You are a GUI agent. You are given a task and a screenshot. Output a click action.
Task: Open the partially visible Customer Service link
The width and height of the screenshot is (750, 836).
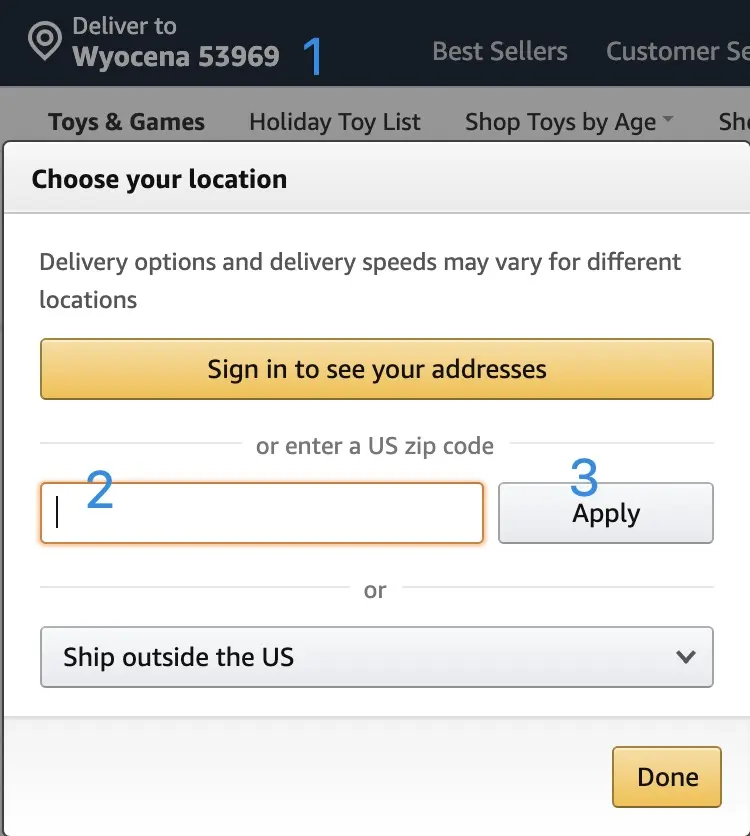tap(677, 52)
